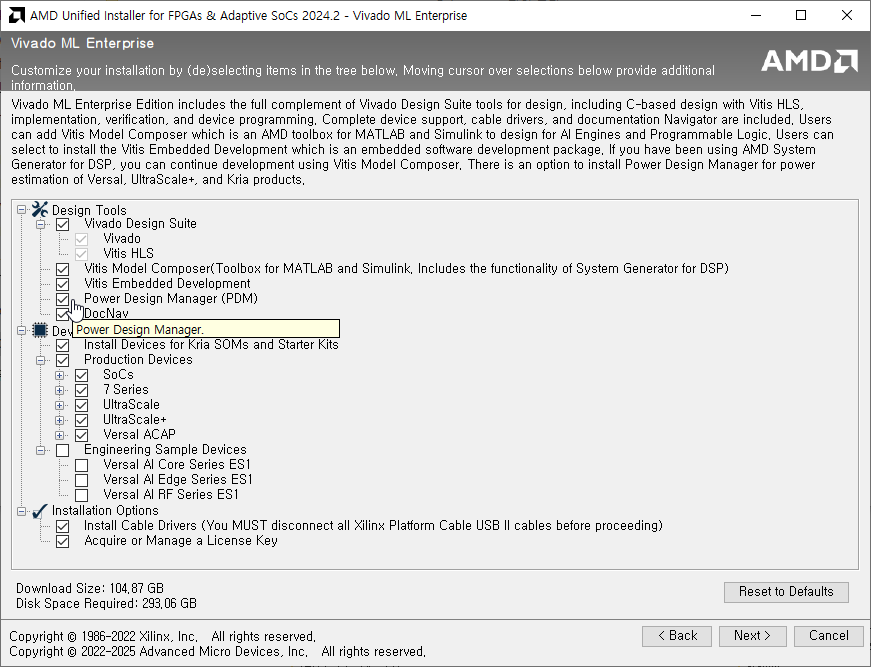Check Versal AI RF Series ES1
The image size is (871, 667).
[81, 495]
